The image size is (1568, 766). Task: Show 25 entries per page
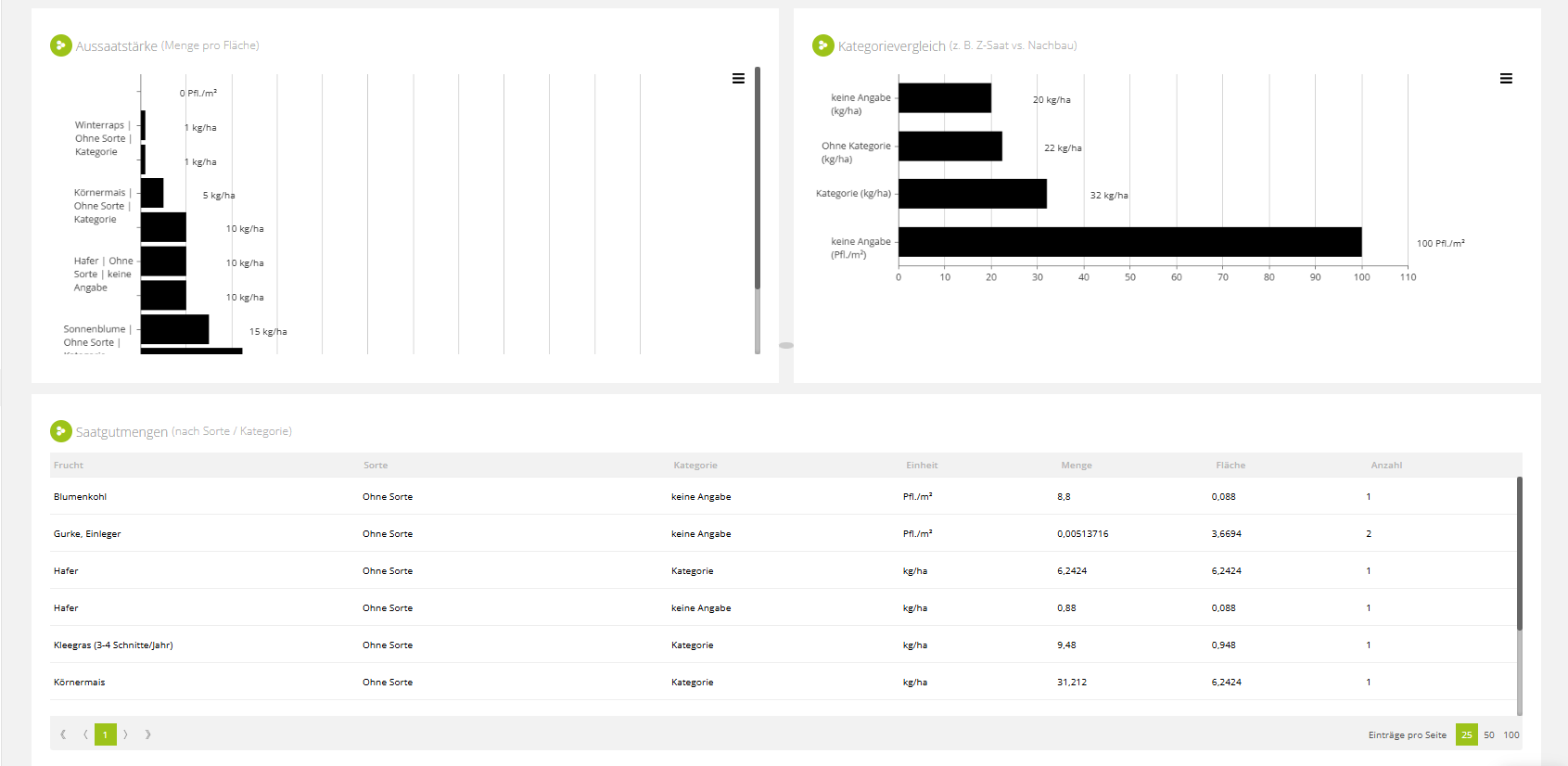pos(1467,734)
